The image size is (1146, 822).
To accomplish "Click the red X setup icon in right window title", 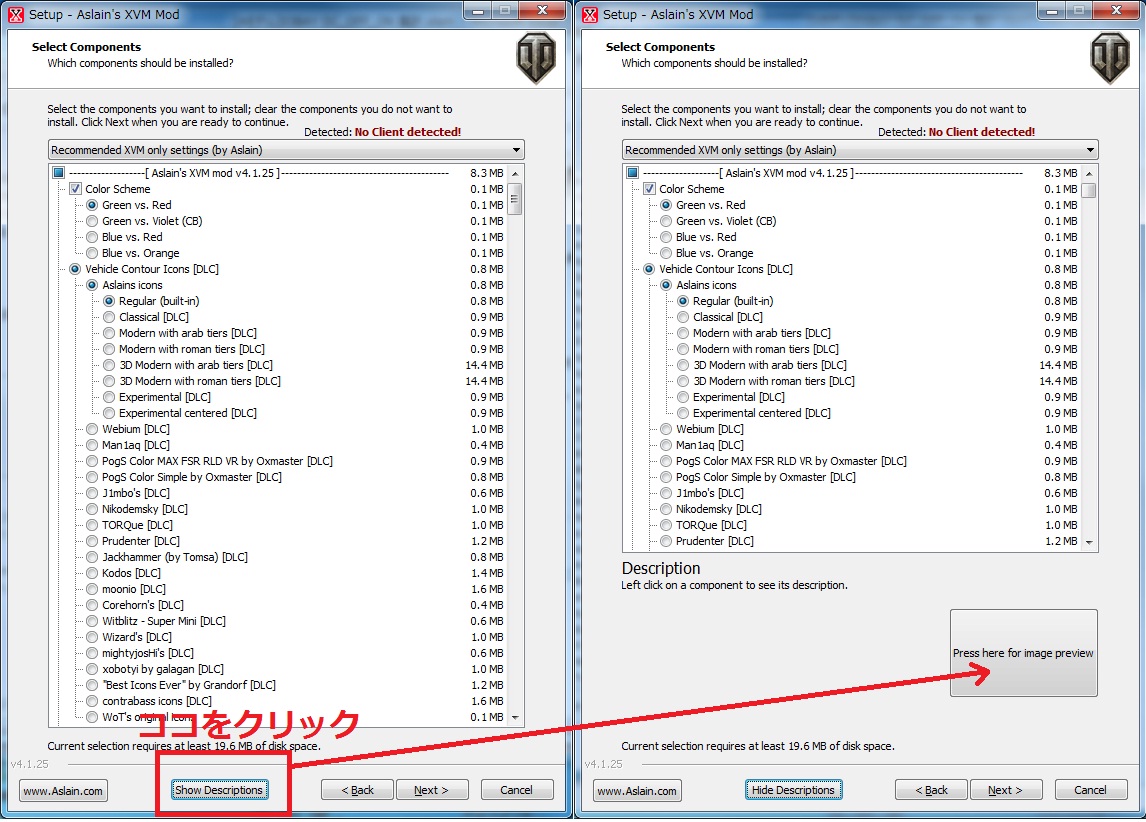I will pos(590,15).
